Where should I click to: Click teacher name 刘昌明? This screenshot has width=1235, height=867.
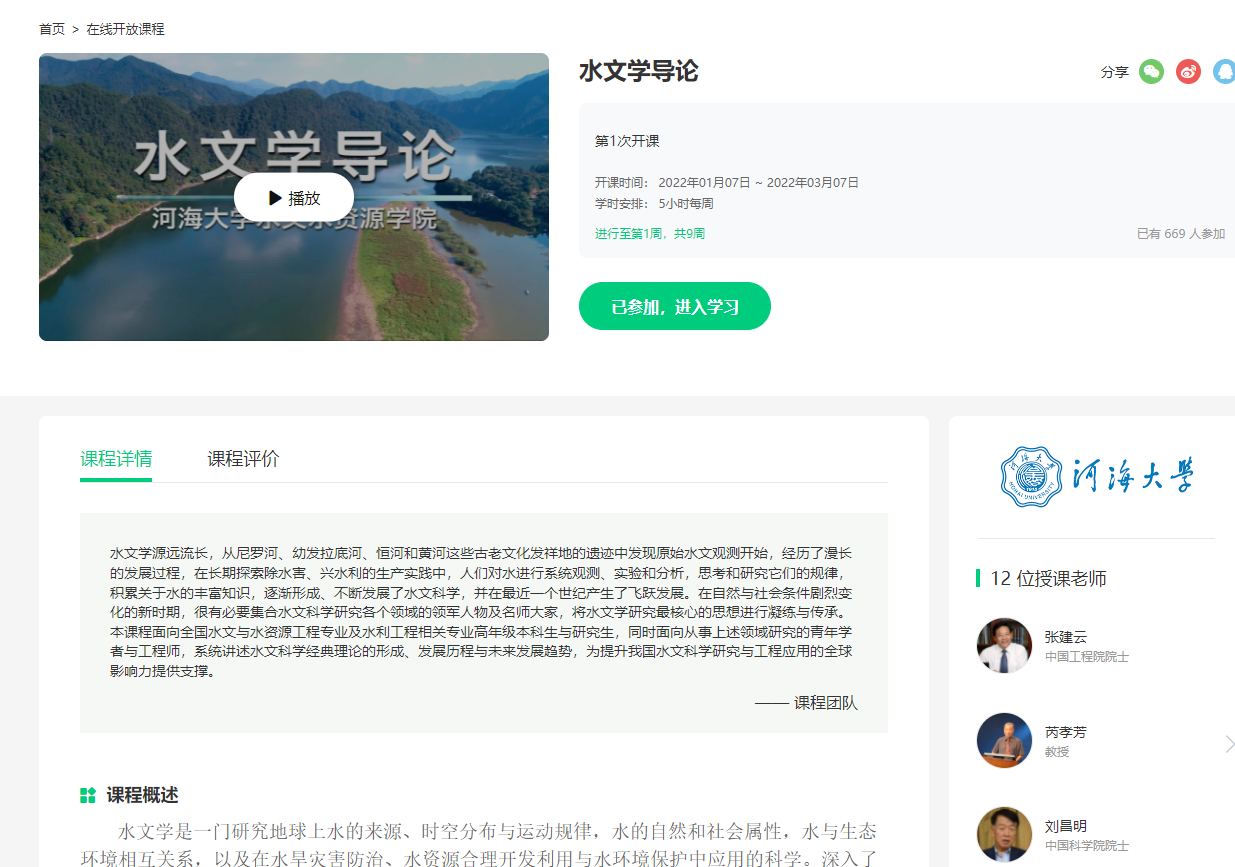1065,826
